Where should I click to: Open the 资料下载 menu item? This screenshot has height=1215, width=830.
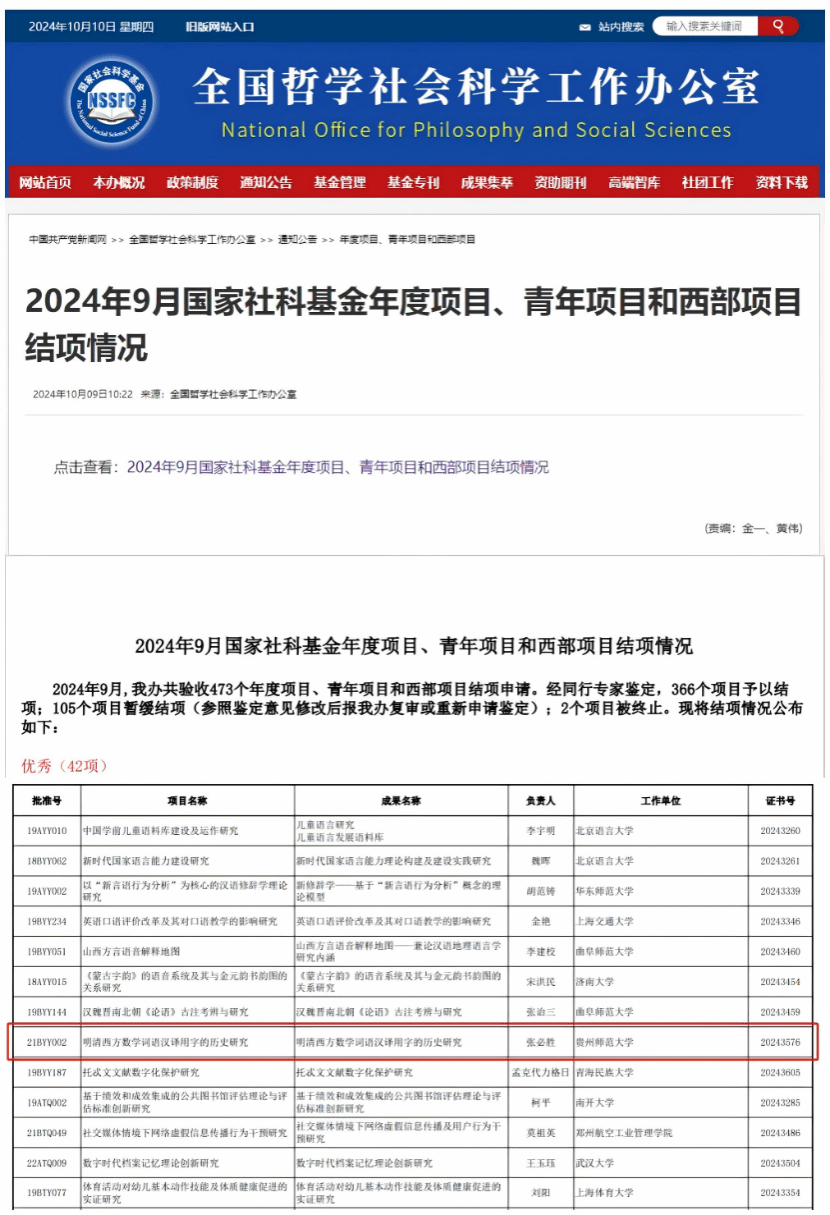tap(782, 182)
